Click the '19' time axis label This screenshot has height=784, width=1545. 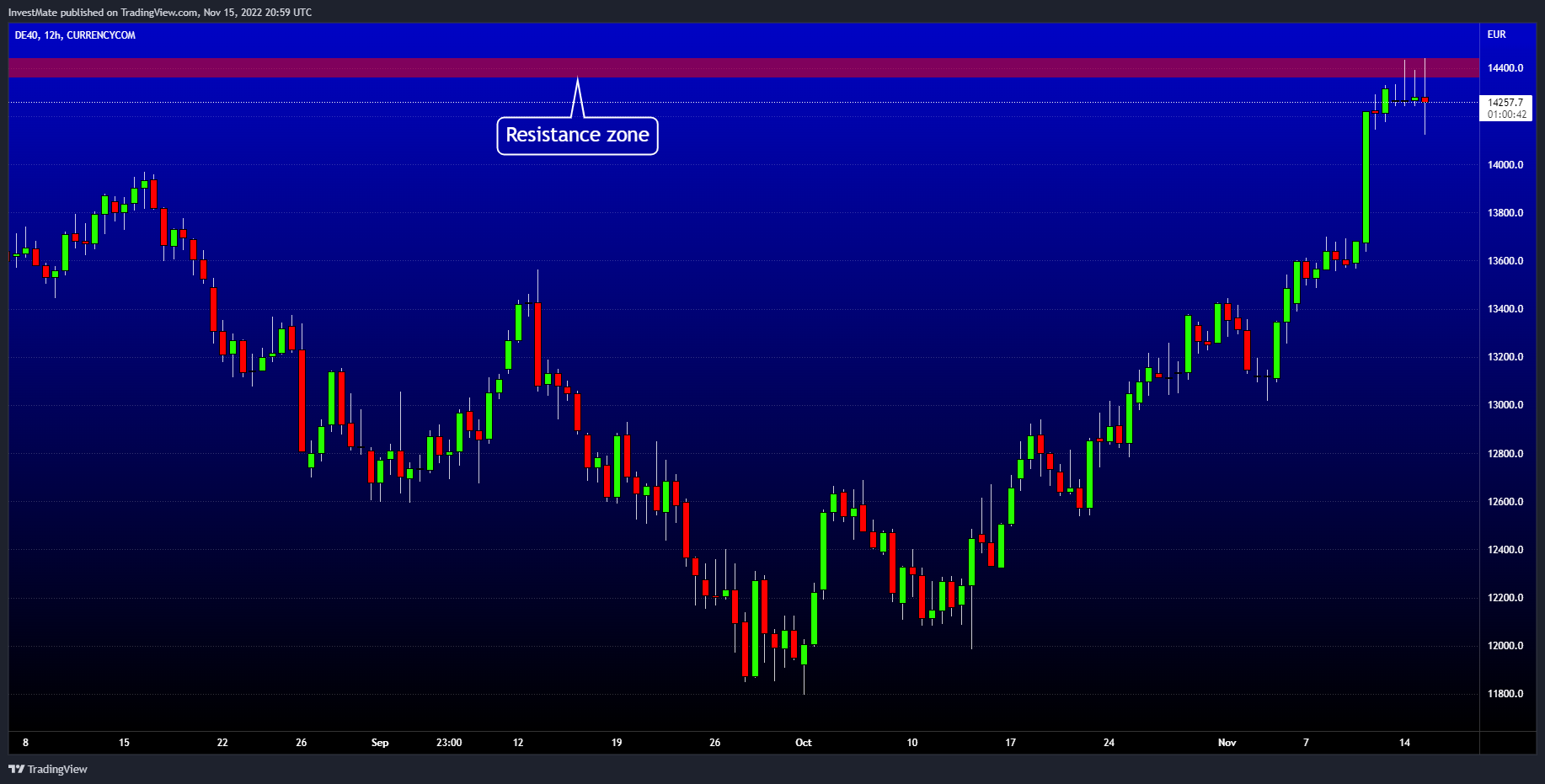click(617, 743)
